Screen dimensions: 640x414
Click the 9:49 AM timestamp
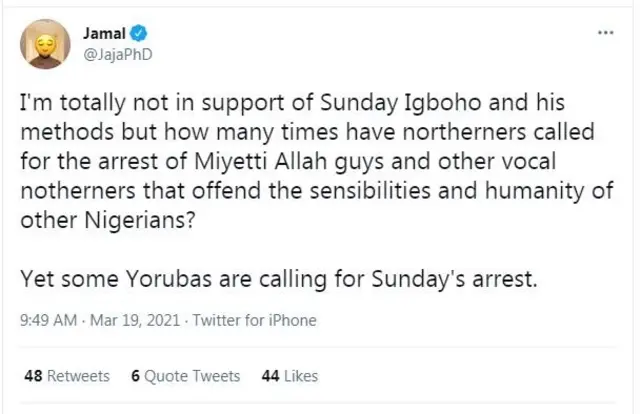pyautogui.click(x=49, y=321)
